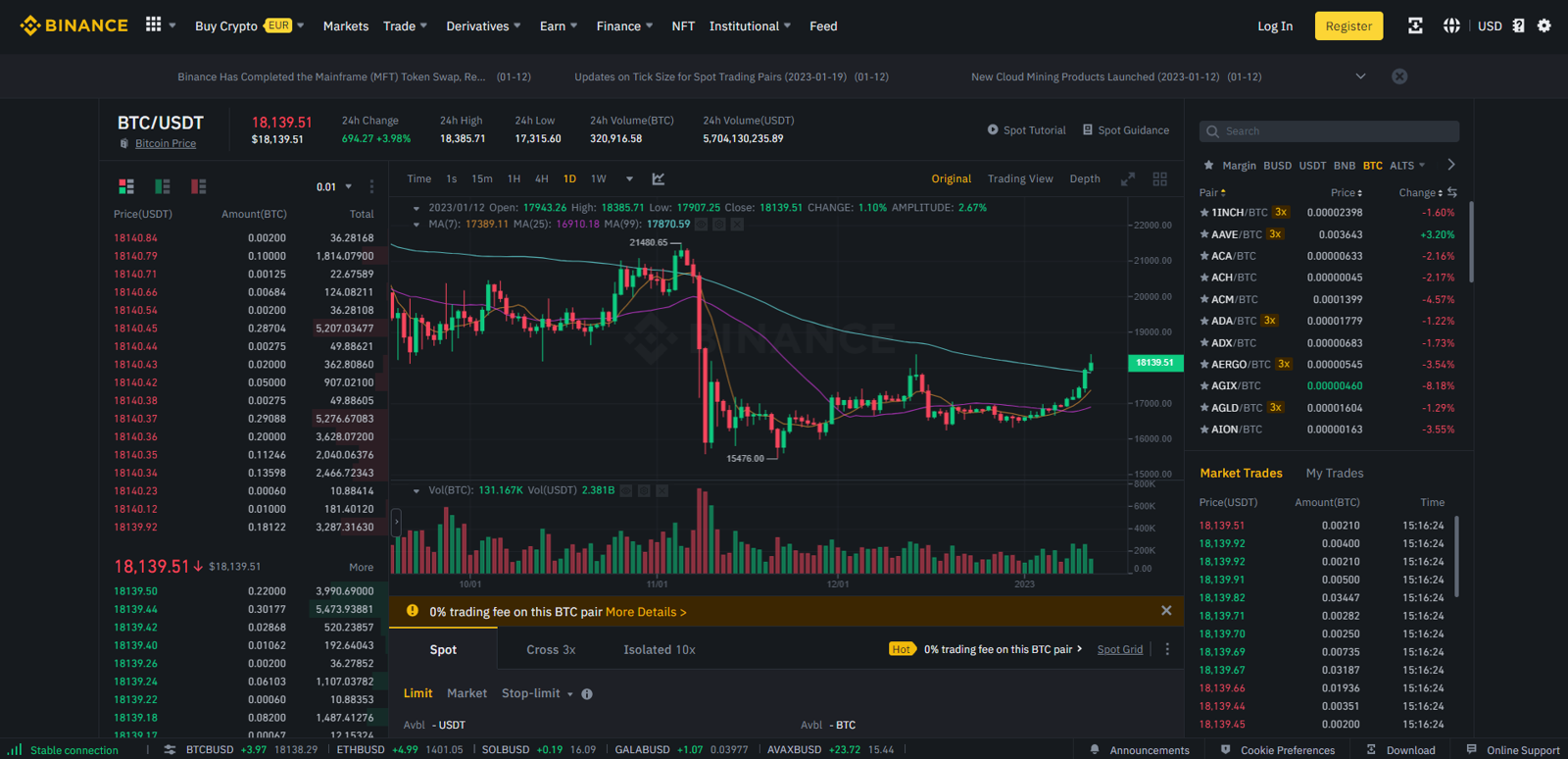Select the Isolated 10x tab
Viewport: 1568px width, 759px height.
(x=660, y=649)
